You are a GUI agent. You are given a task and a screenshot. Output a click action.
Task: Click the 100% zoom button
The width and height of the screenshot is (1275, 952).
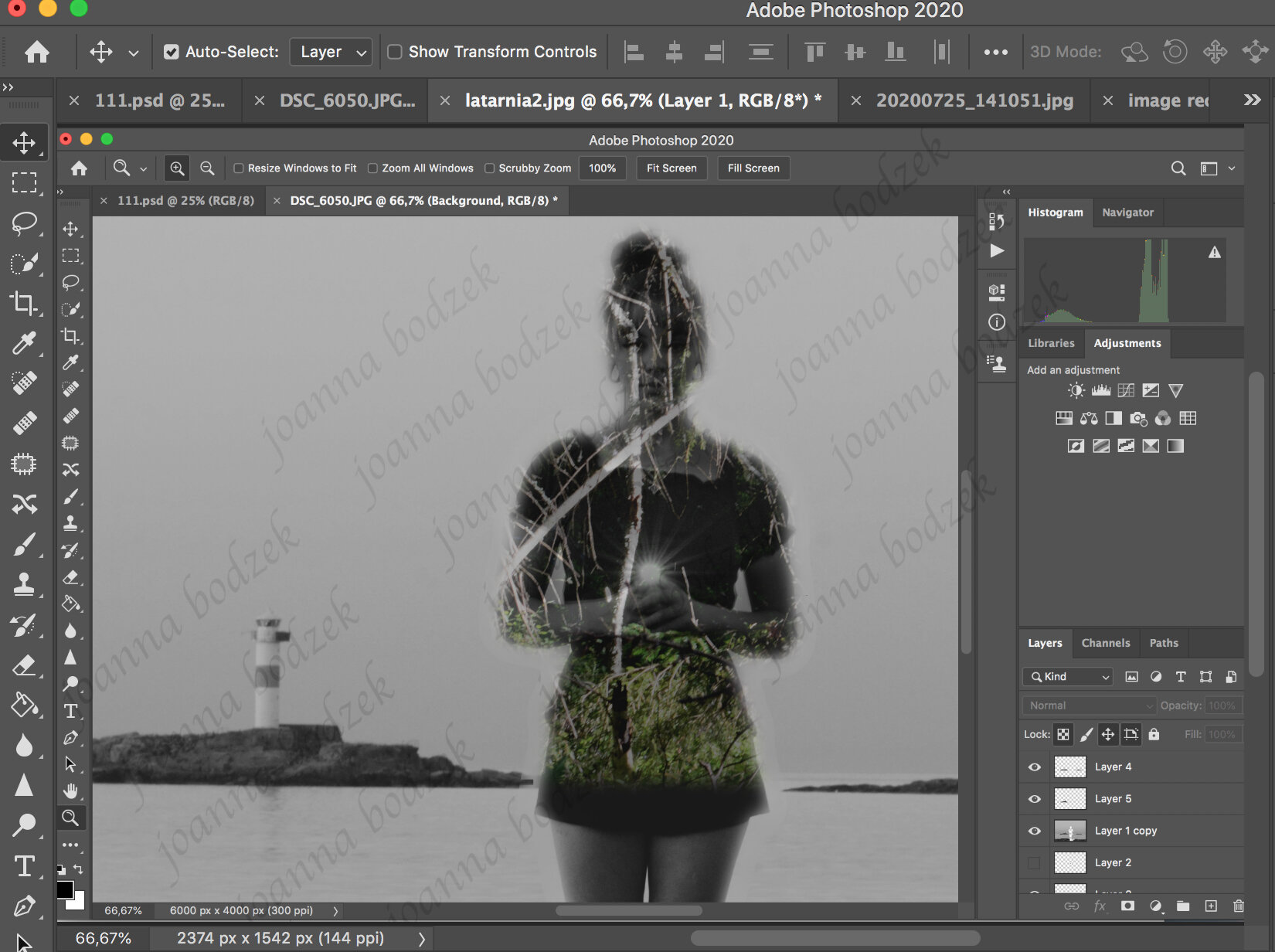coord(602,168)
